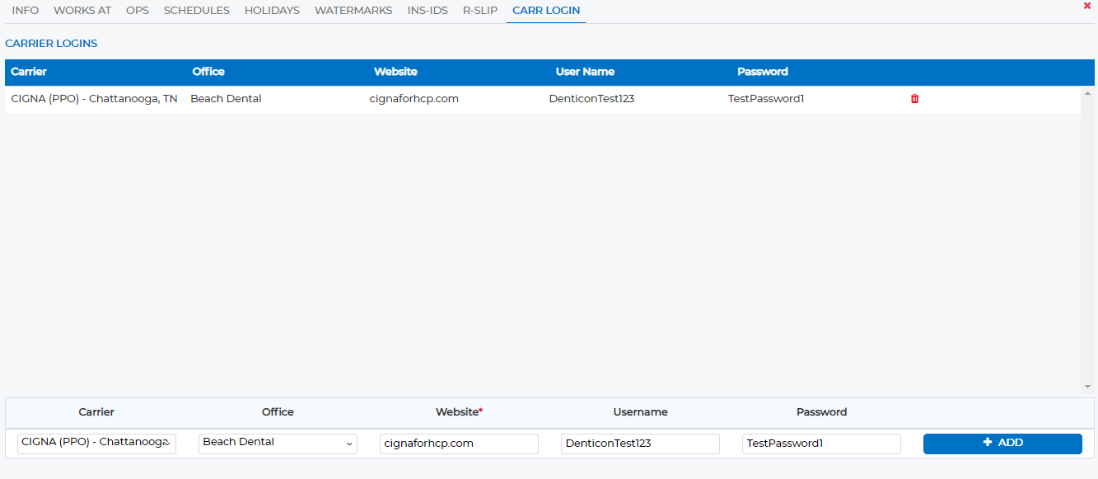
Task: Click the Carrier input field
Action: (97, 443)
